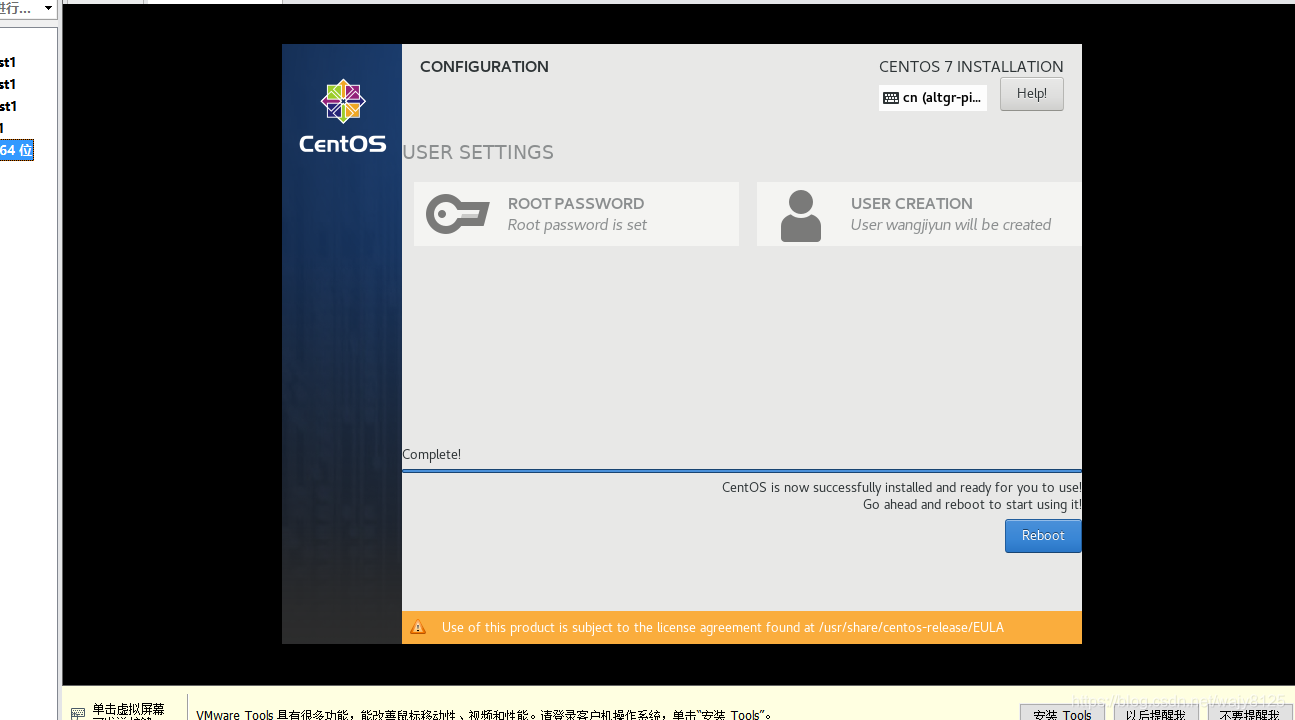1295x720 pixels.
Task: Expand the VMware library filter dropdown arrow
Action: coord(48,8)
